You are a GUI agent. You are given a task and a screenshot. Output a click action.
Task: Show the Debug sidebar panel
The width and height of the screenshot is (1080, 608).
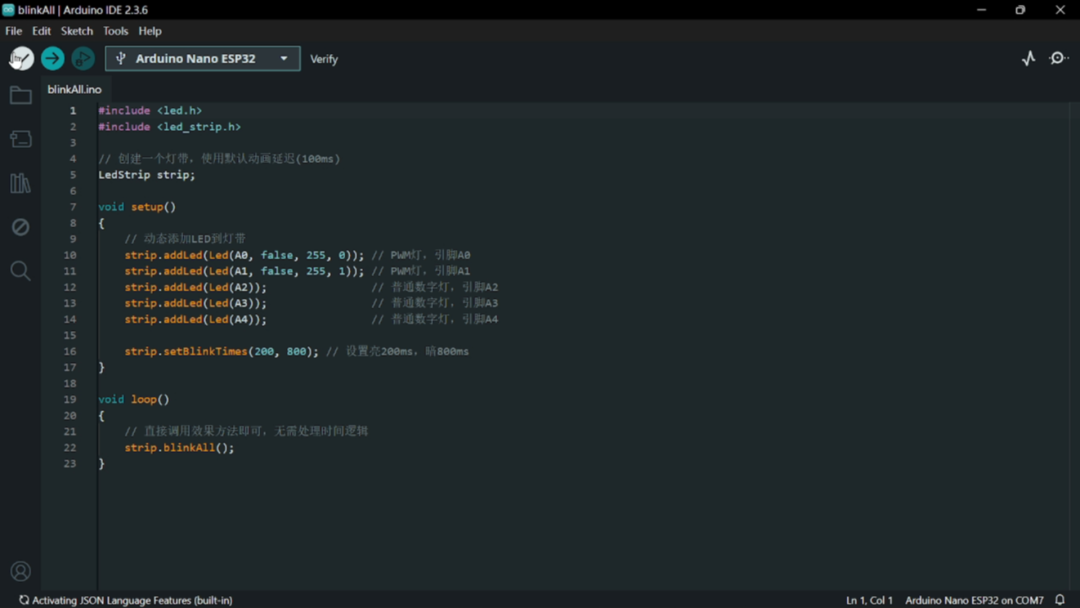pos(20,227)
